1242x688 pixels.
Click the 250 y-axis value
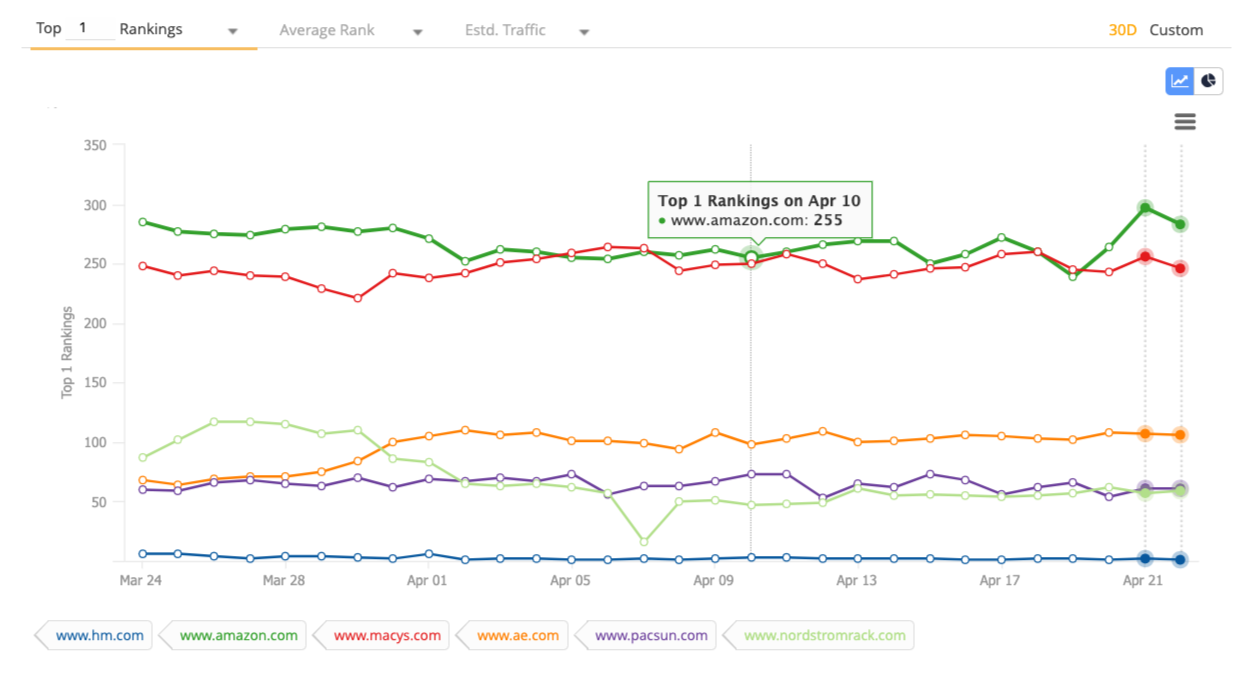point(95,264)
